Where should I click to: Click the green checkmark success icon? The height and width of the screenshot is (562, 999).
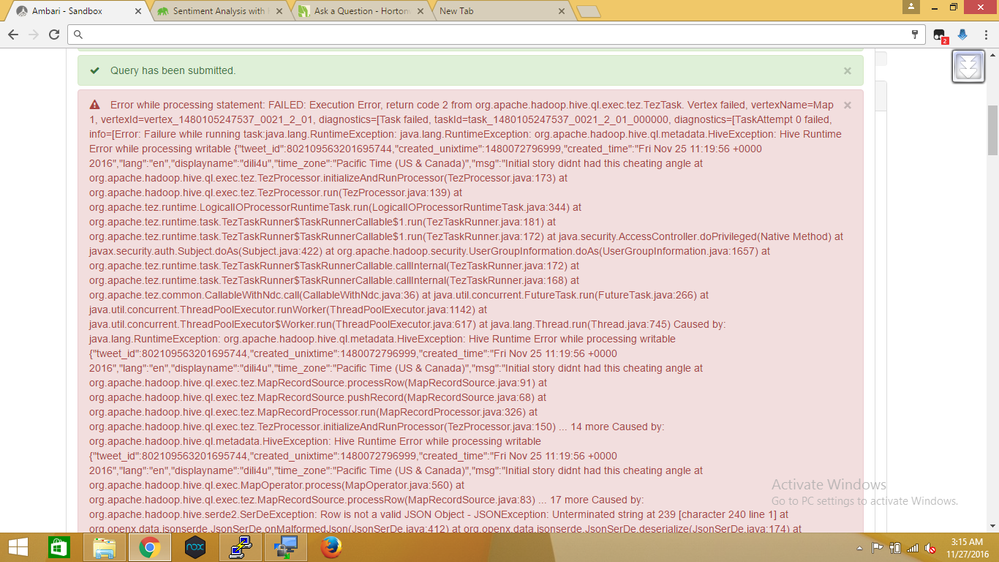[95, 71]
